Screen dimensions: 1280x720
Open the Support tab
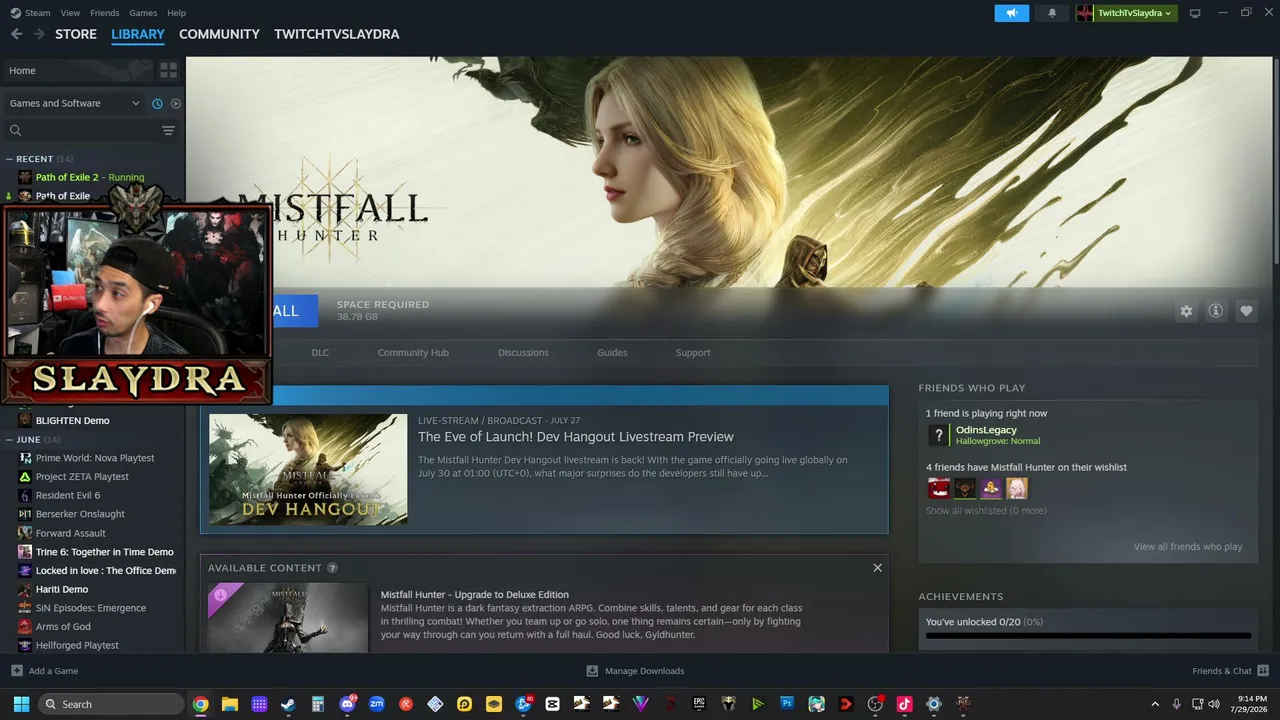tap(693, 353)
